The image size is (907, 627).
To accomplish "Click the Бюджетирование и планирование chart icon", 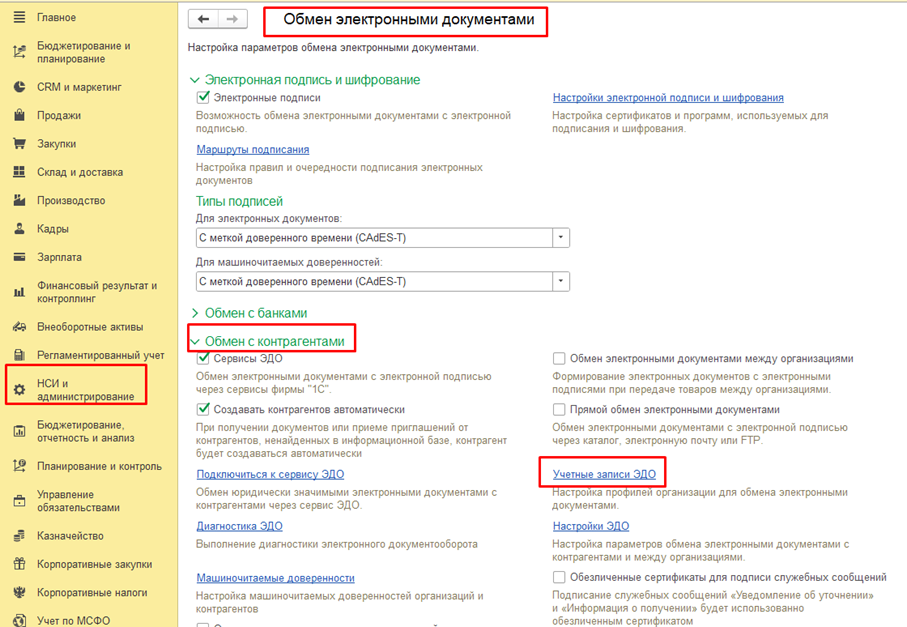I will [x=19, y=52].
